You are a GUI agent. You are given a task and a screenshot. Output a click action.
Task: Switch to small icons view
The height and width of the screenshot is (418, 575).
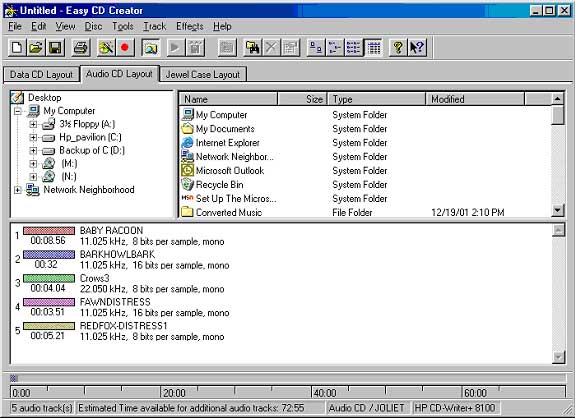[335, 48]
